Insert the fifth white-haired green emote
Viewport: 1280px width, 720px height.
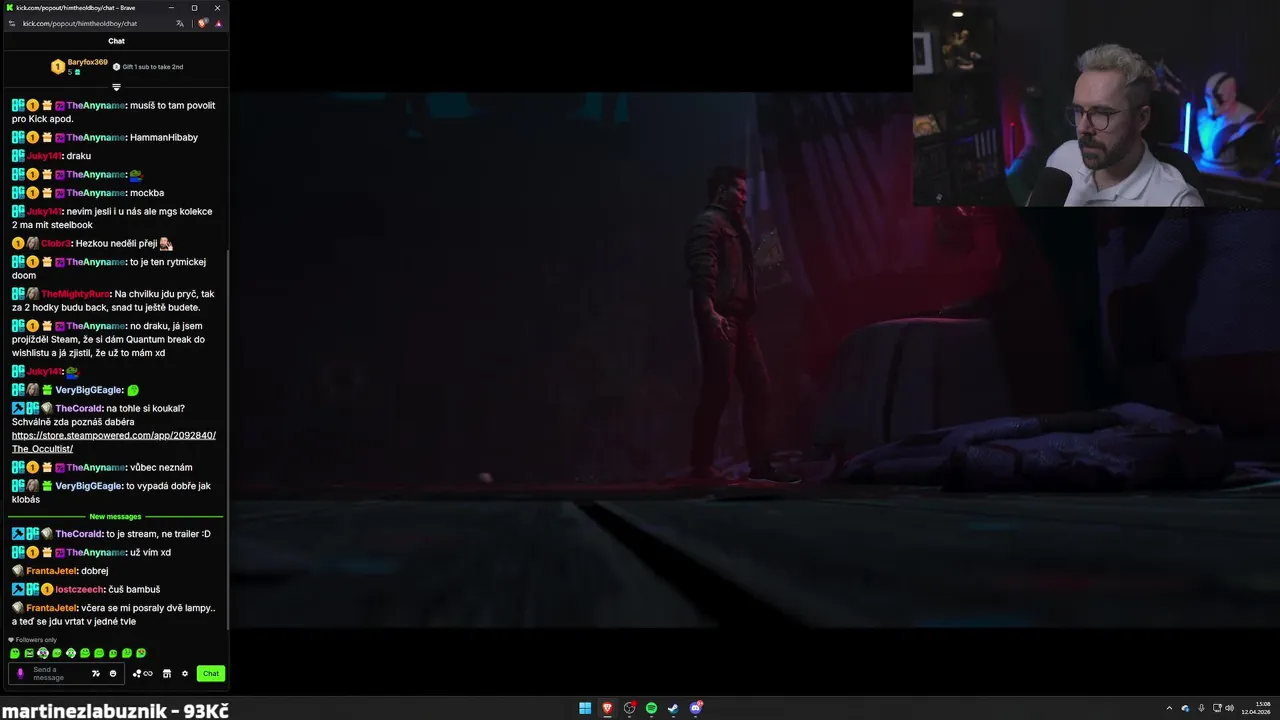(71, 653)
